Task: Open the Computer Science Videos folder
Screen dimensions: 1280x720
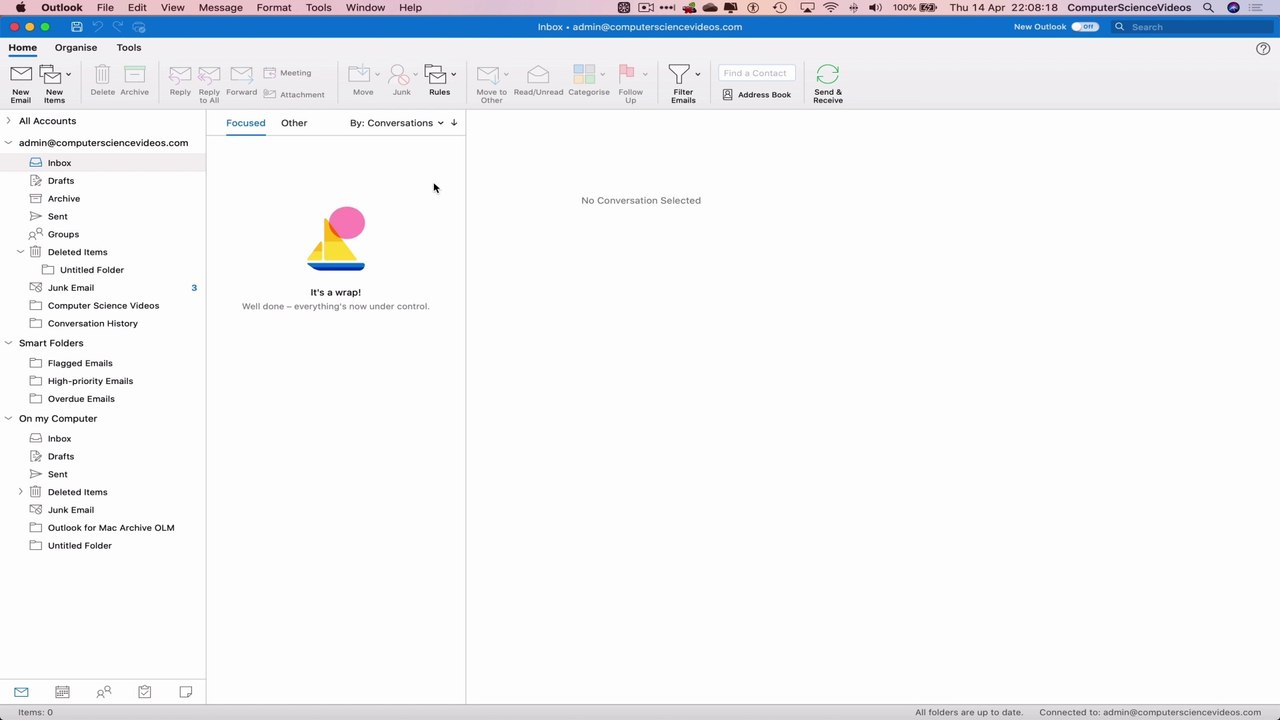Action: (103, 306)
